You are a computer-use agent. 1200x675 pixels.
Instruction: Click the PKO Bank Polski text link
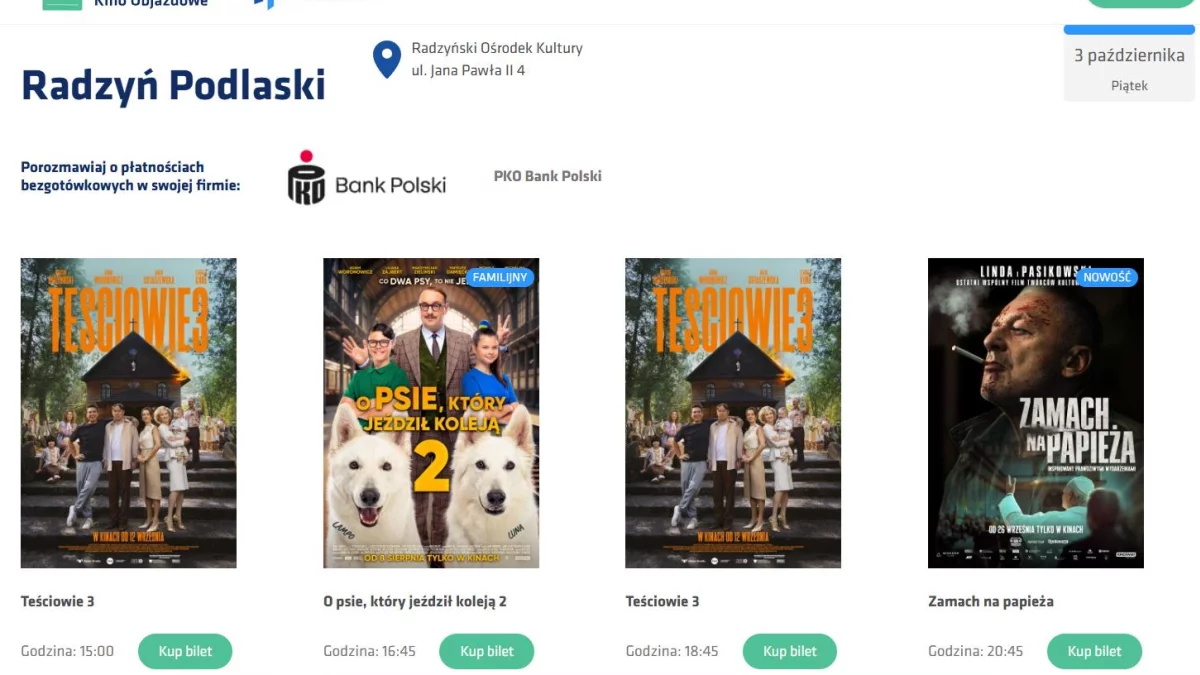tap(548, 176)
